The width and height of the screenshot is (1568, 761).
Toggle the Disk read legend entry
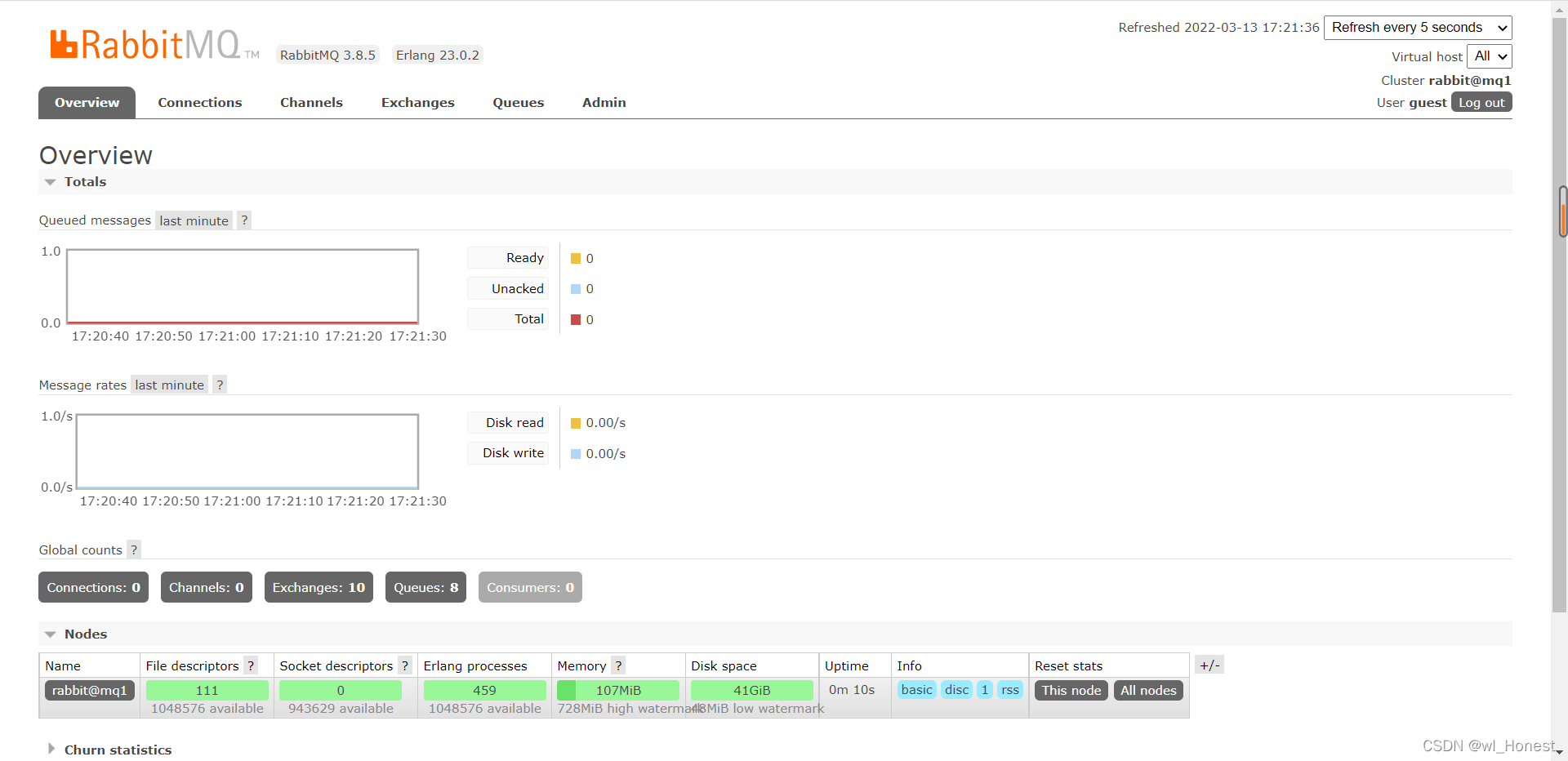point(508,423)
